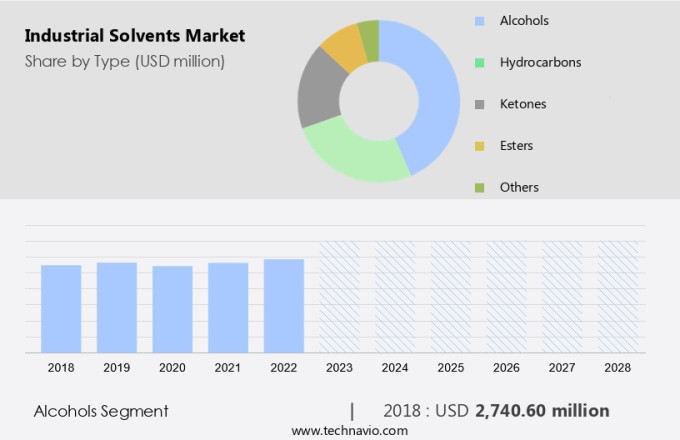Screen dimensions: 680x440
Task: Click the 2018 bar in the chart
Action: coord(61,309)
